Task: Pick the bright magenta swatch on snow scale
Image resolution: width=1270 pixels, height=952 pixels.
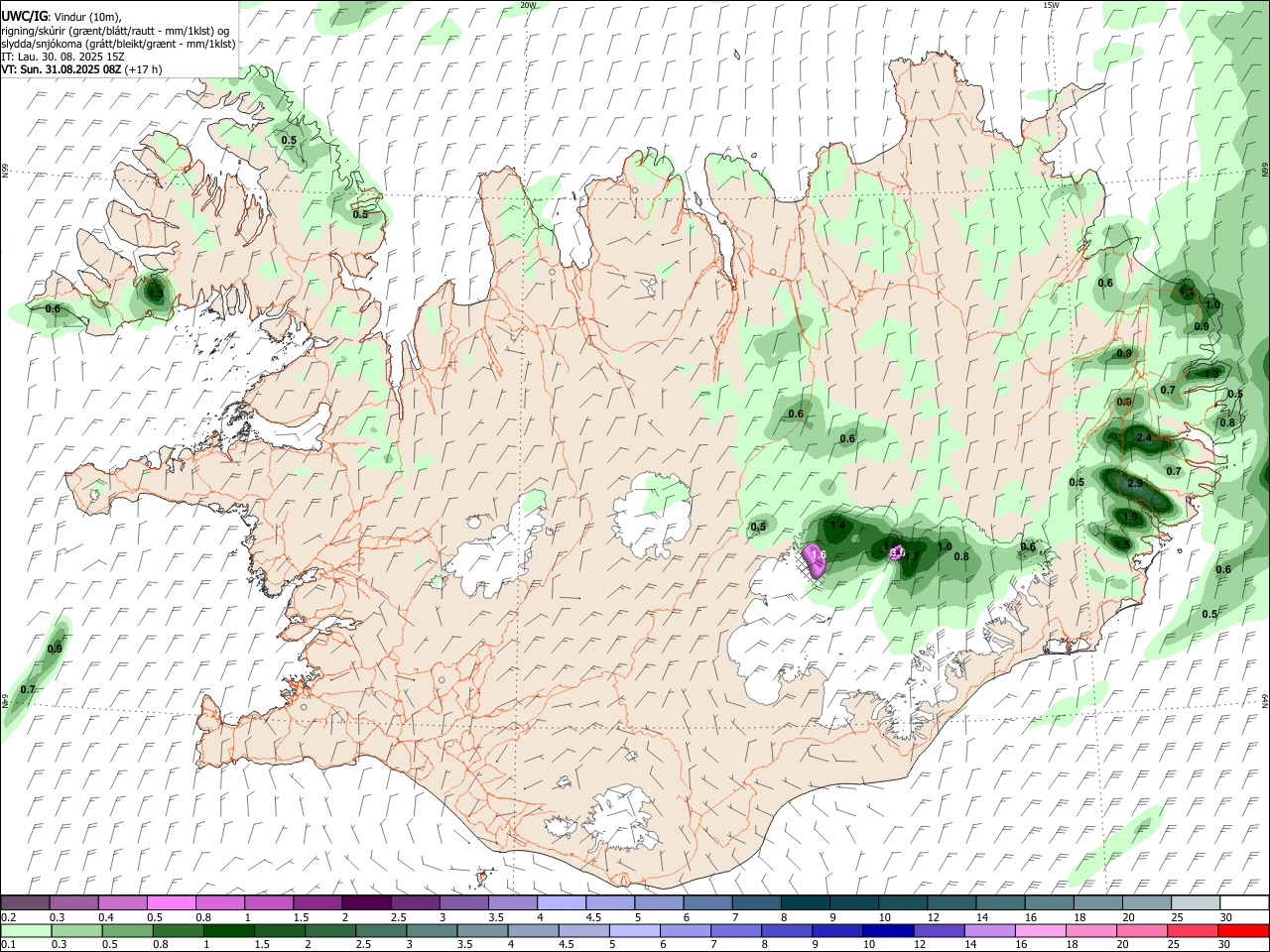Action: pyautogui.click(x=171, y=902)
